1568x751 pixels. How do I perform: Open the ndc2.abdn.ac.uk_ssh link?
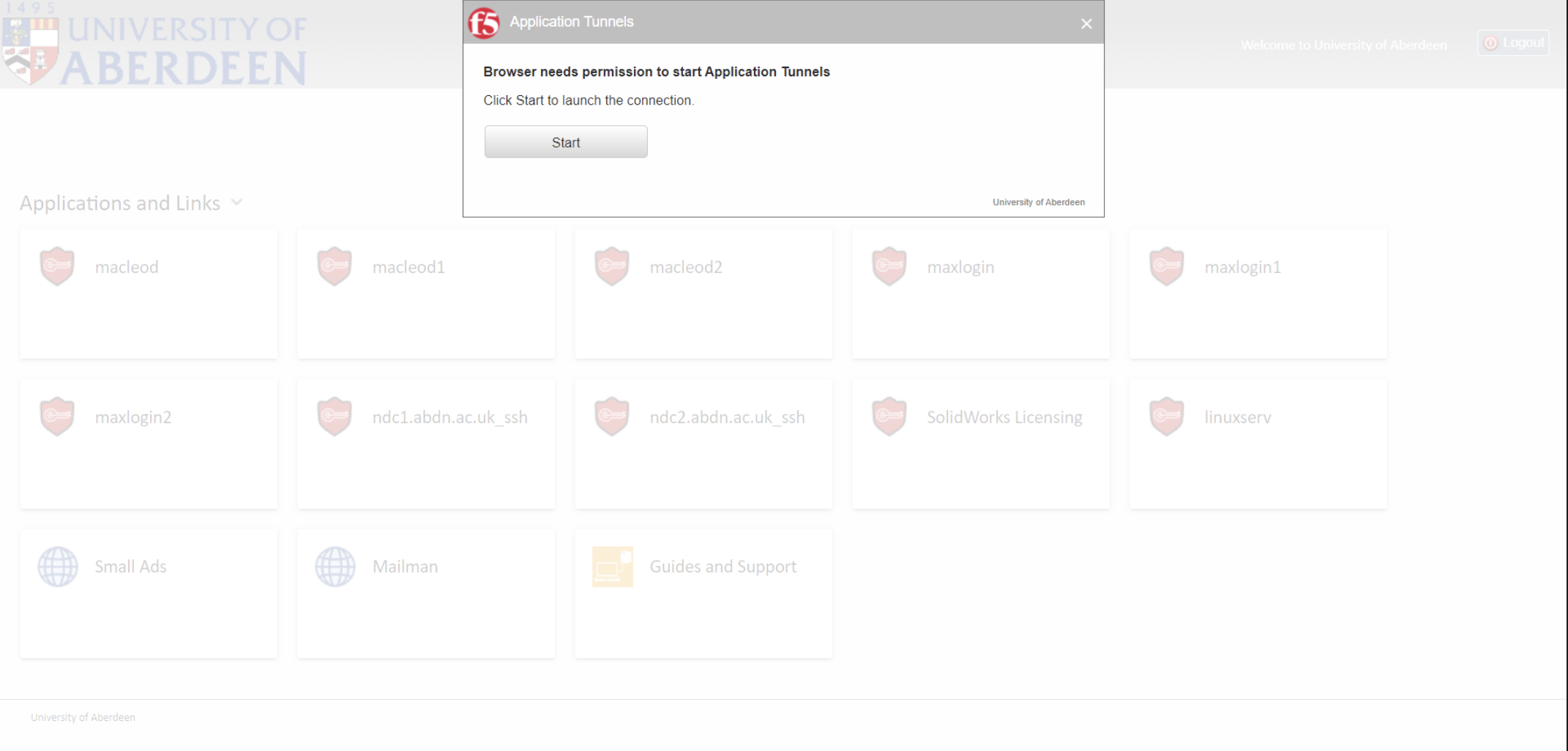pos(727,417)
